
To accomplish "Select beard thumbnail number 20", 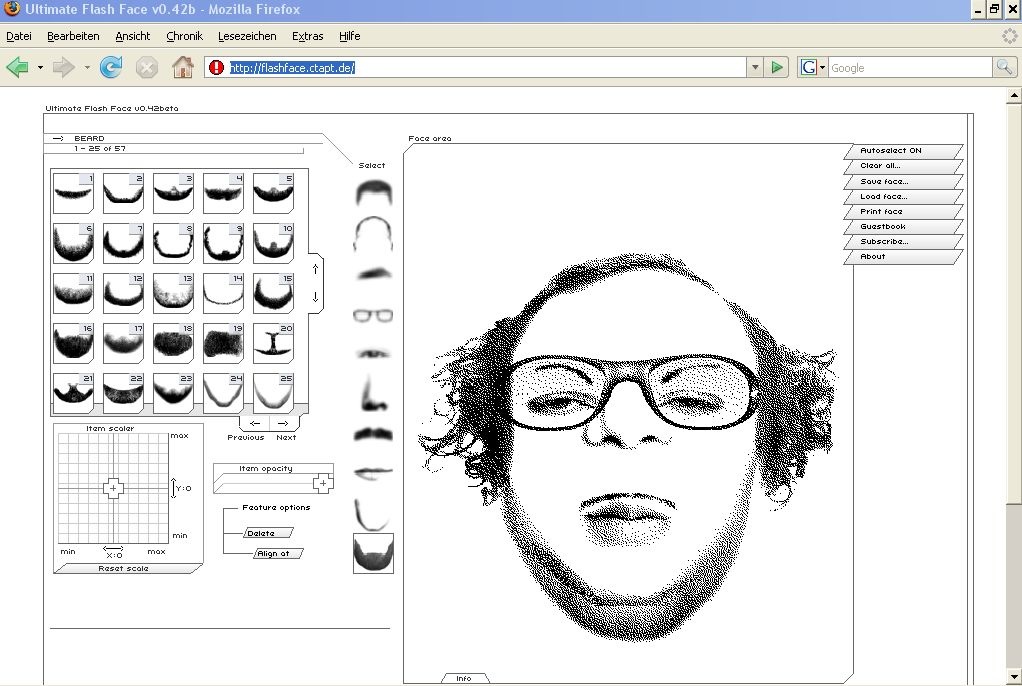I will coord(272,342).
